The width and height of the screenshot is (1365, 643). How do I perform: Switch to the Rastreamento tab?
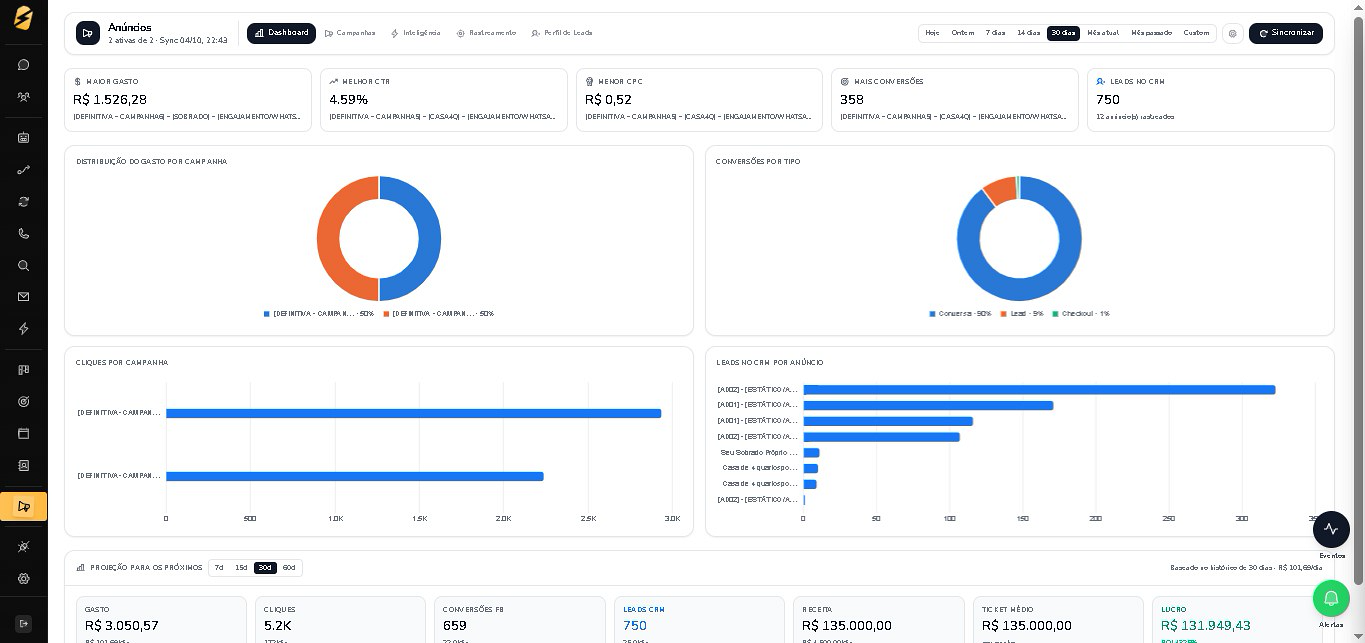pos(486,33)
